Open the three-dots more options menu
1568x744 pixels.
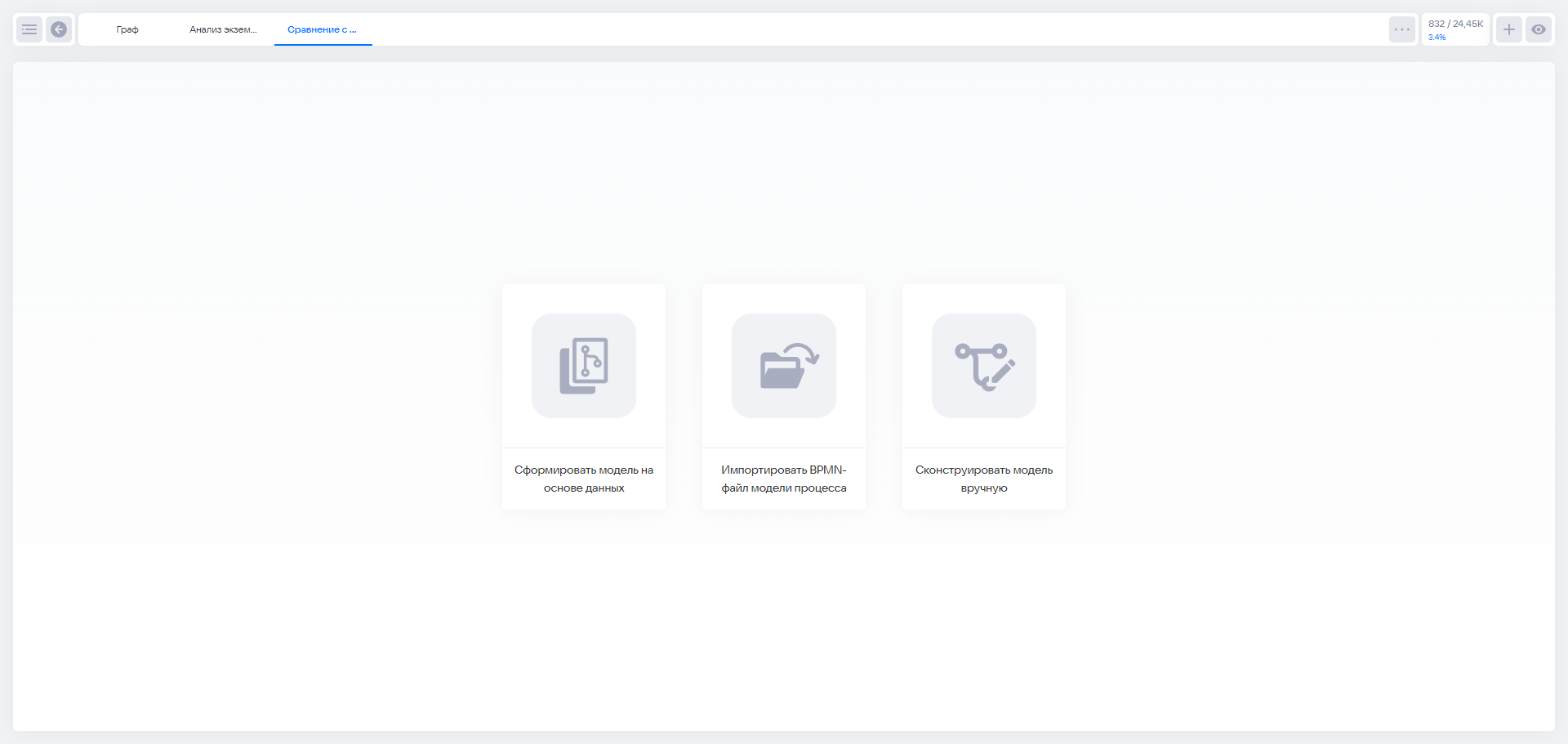(x=1402, y=29)
